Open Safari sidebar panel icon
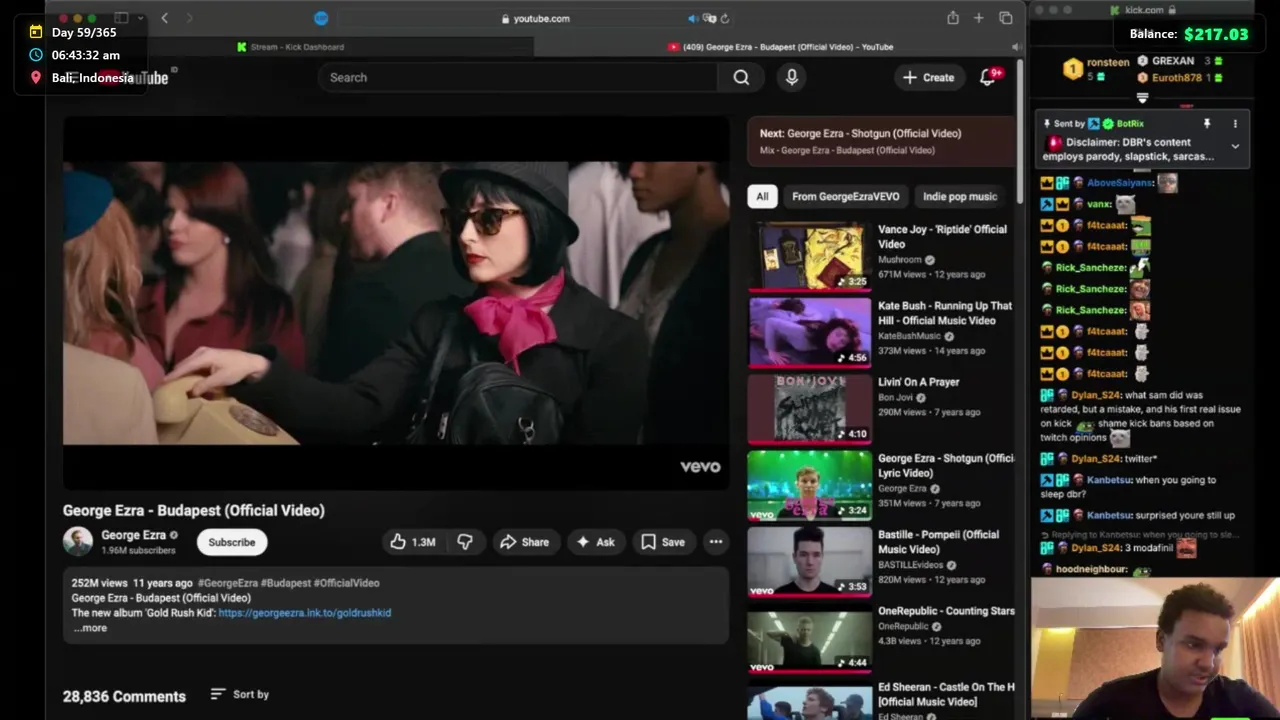This screenshot has height=720, width=1280. click(121, 18)
